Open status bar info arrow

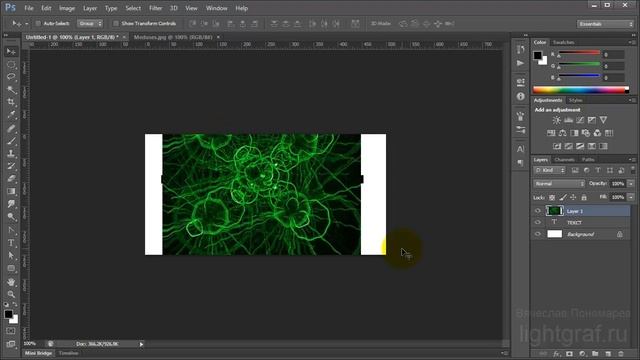[141, 344]
